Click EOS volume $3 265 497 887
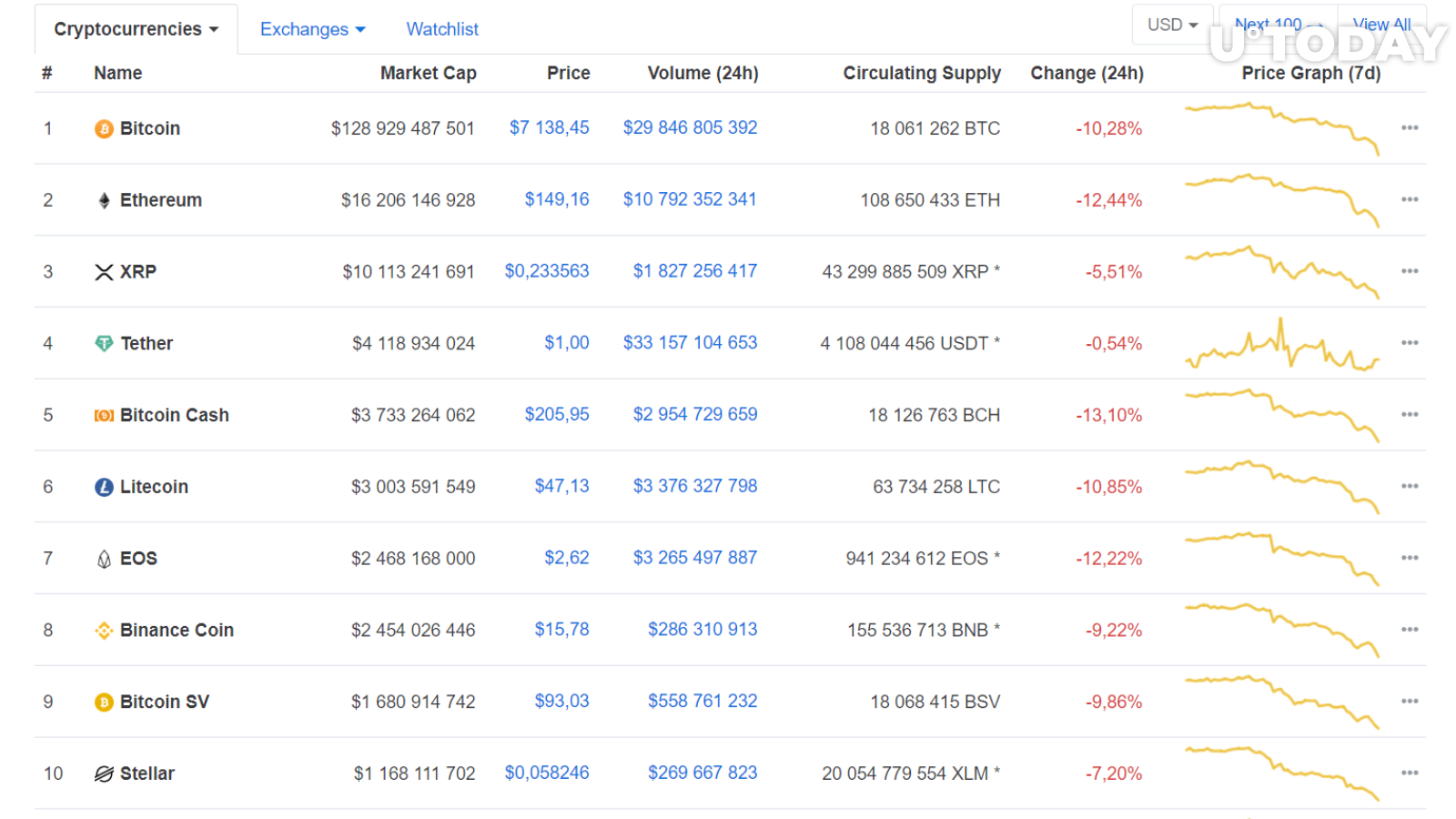1456x819 pixels. click(x=695, y=557)
